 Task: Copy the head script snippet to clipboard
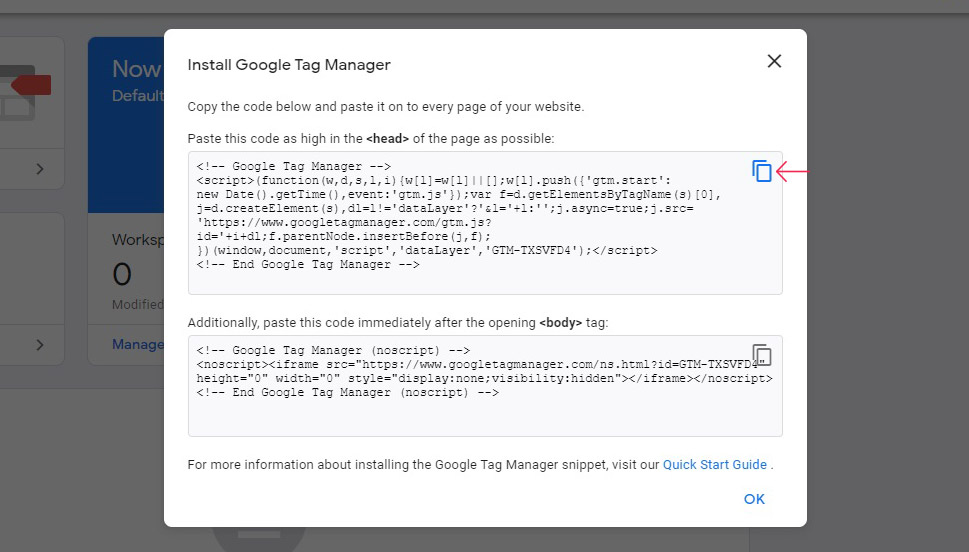762,171
